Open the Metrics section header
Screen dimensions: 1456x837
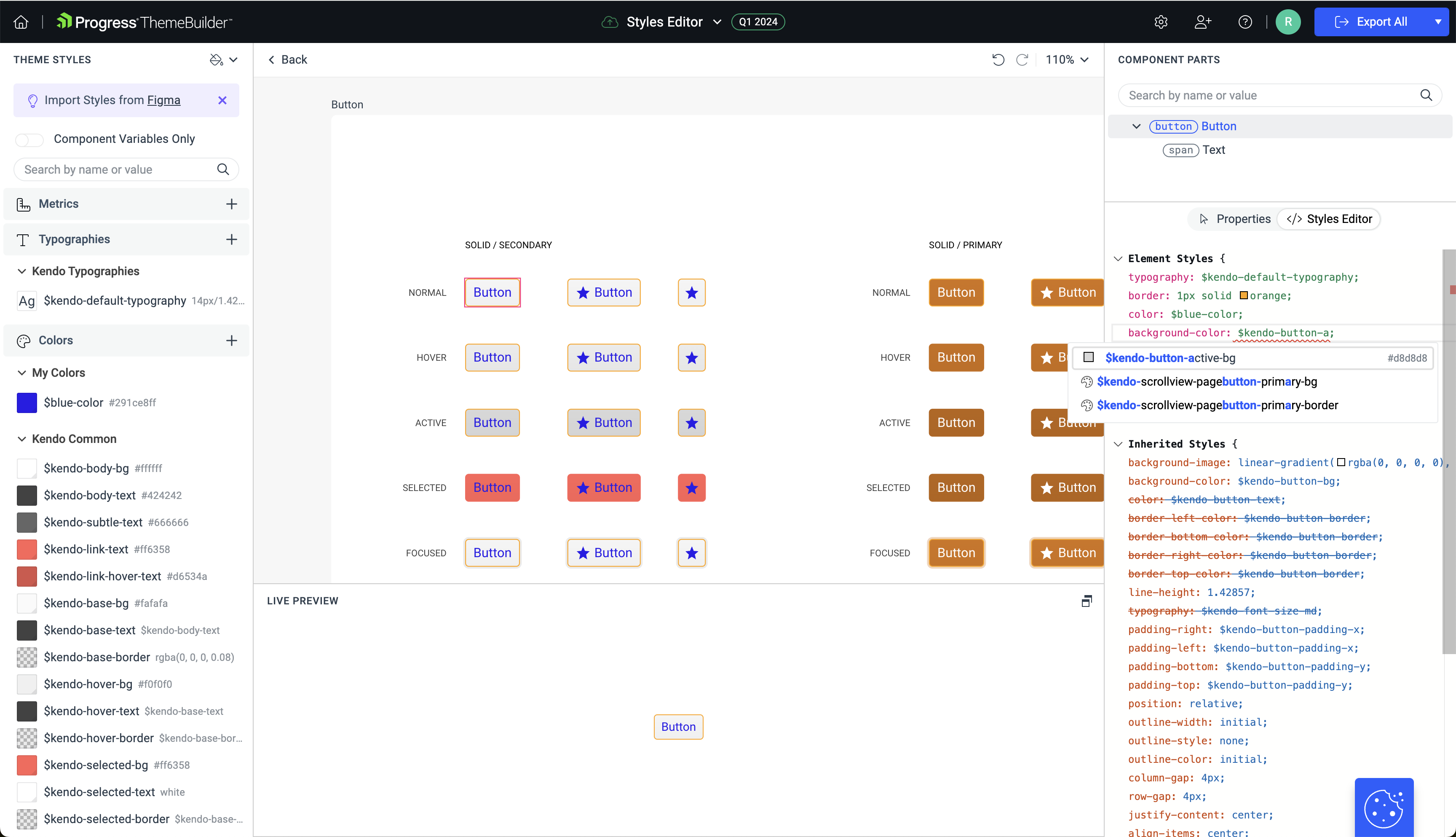point(126,204)
